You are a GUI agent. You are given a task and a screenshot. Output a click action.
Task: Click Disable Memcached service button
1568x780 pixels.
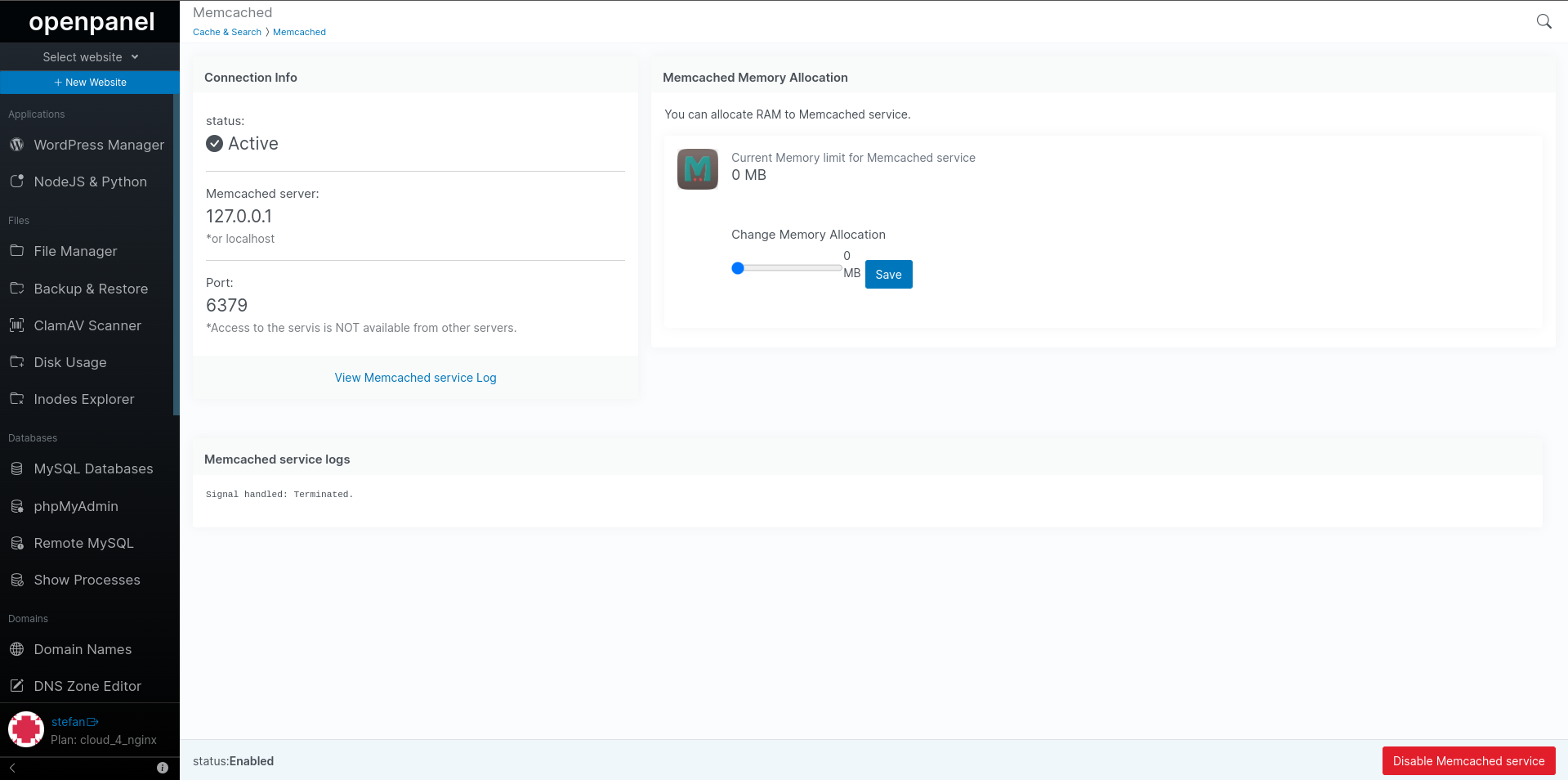pos(1468,761)
